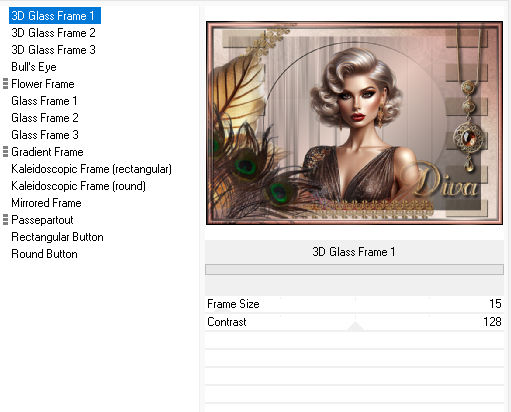Select Flower Frame in the list
Image resolution: width=511 pixels, height=412 pixels.
43,84
